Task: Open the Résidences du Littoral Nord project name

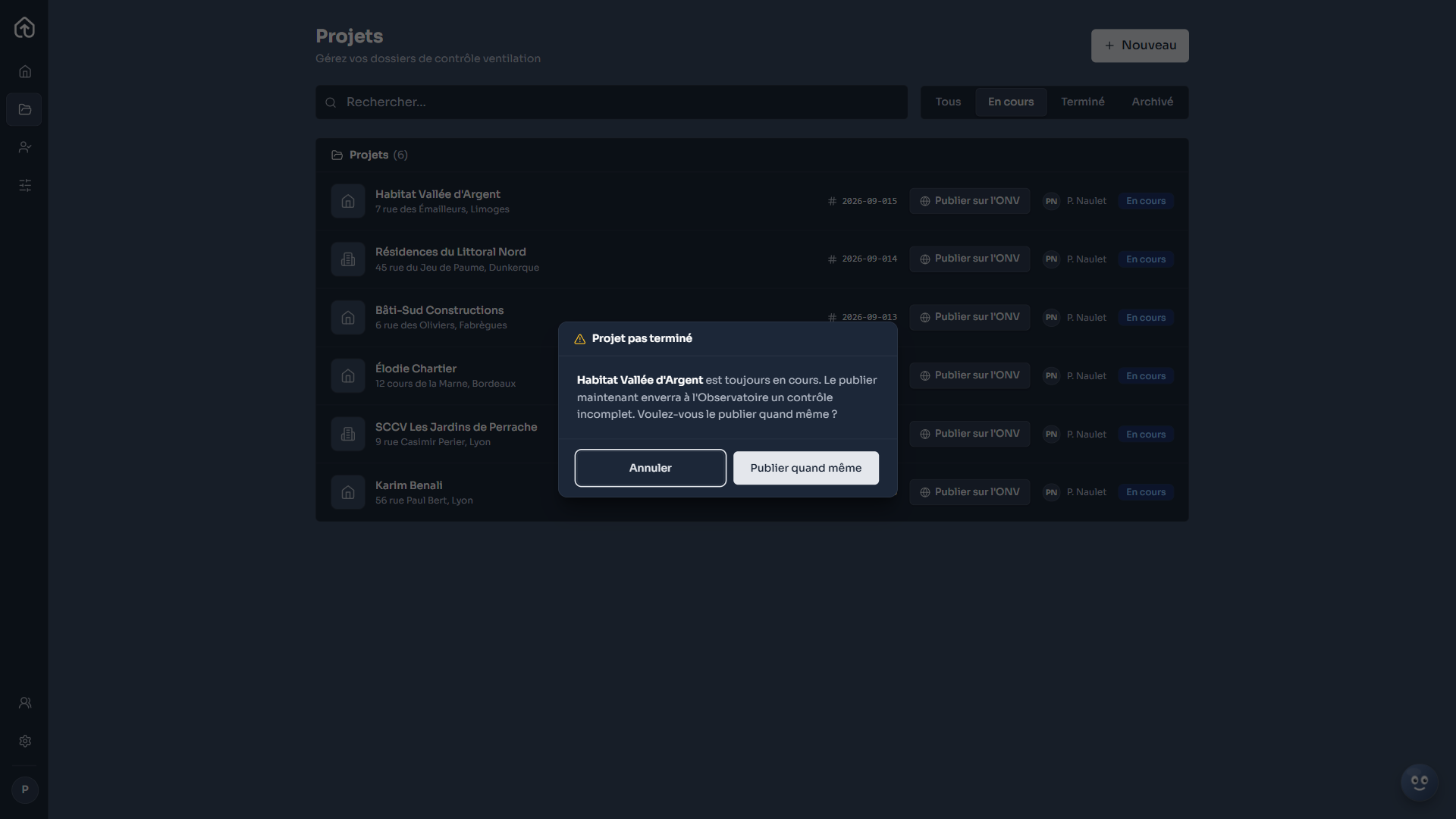Action: tap(450, 252)
